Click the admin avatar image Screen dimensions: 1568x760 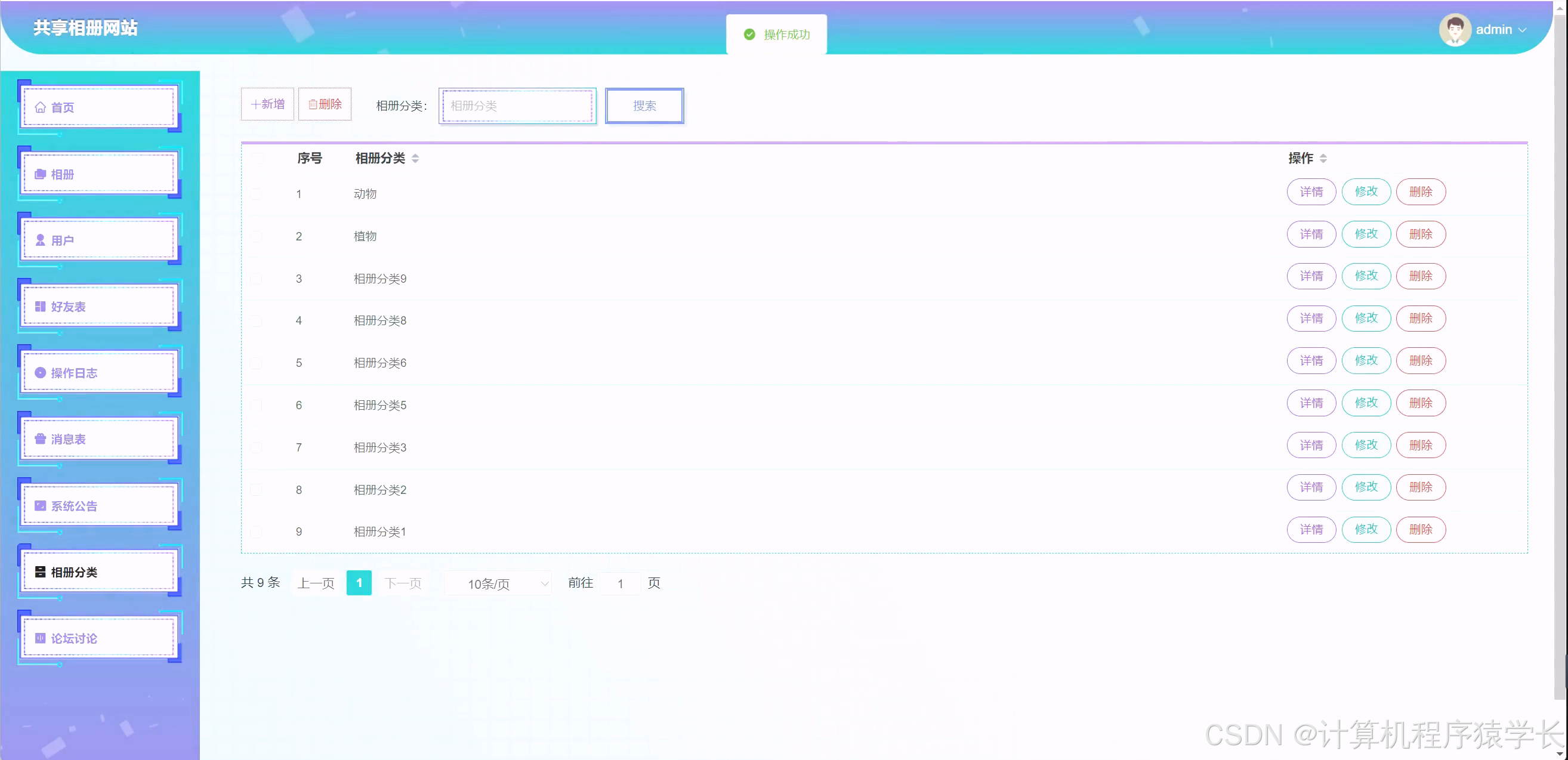[1455, 29]
